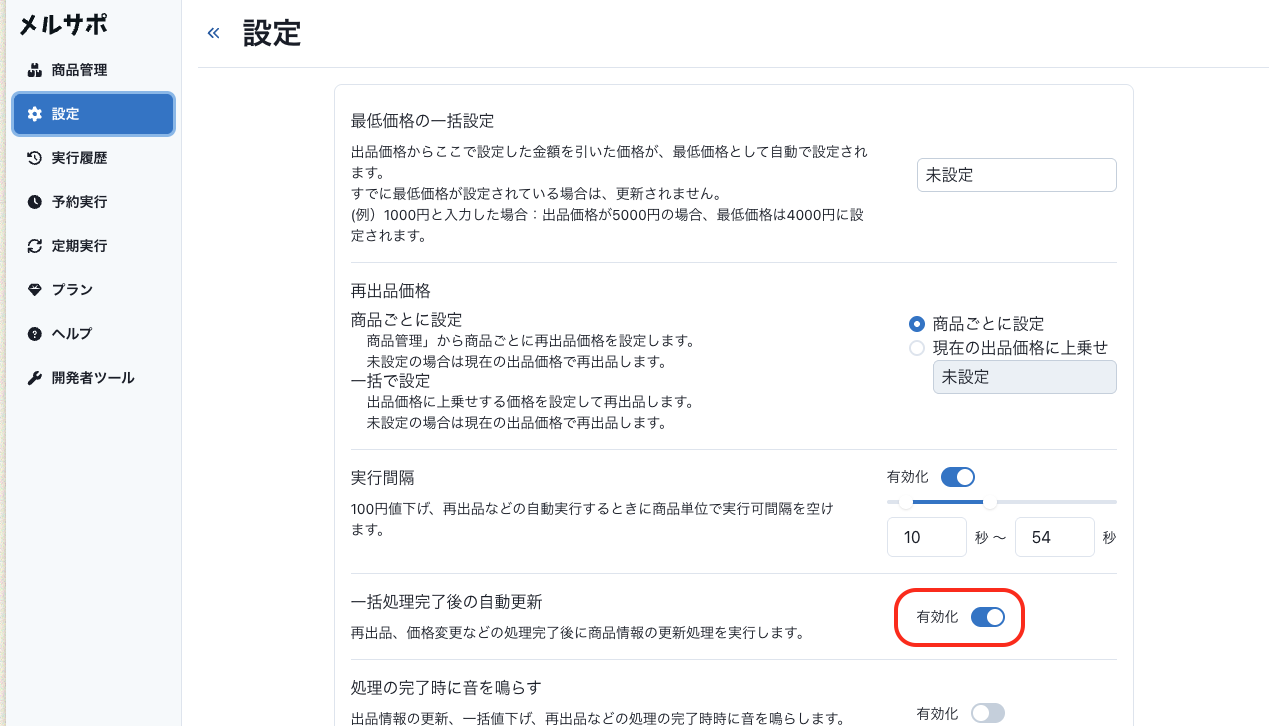Go to the 予約実行 menu label

click(79, 202)
